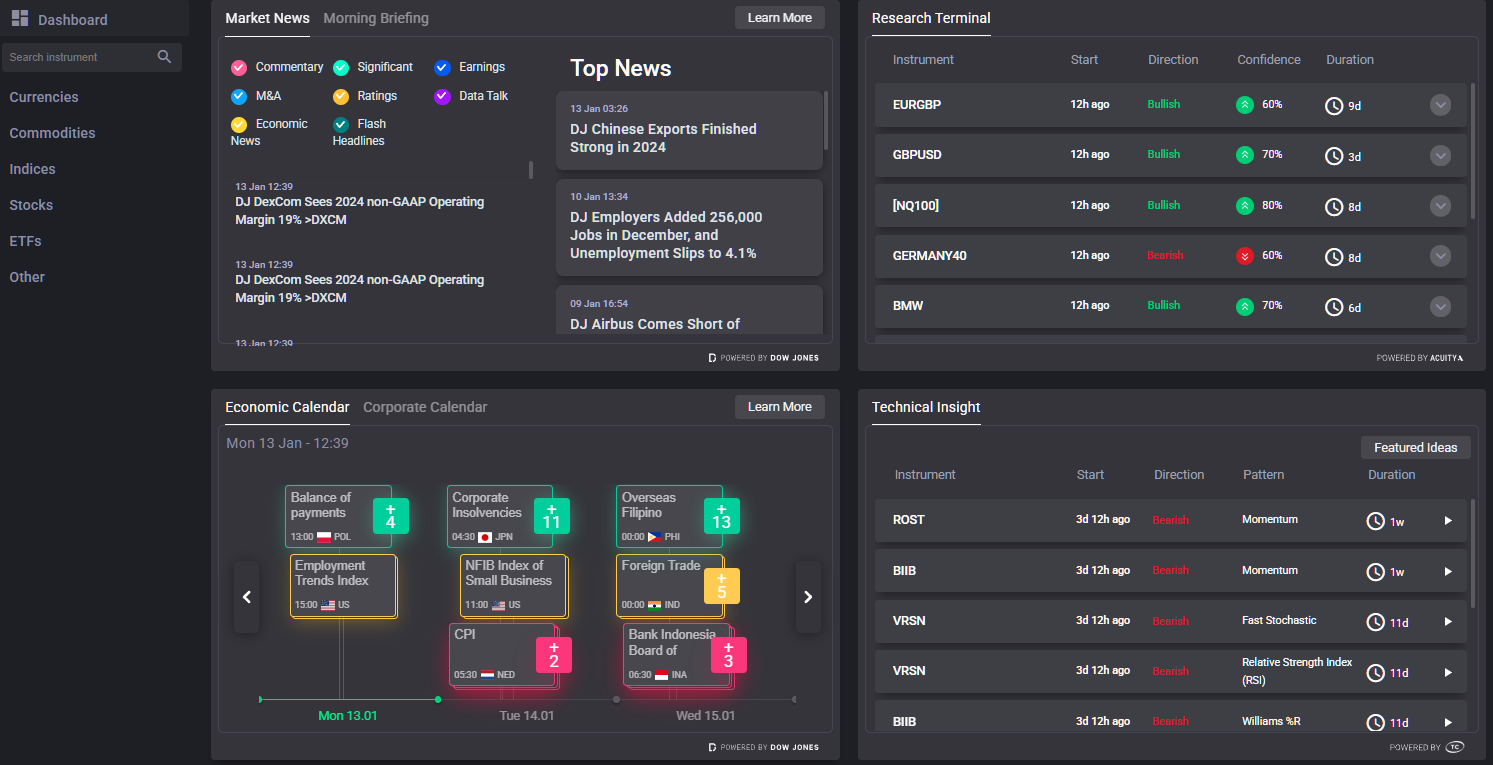Click the search magnifier icon in the sidebar

[x=164, y=57]
